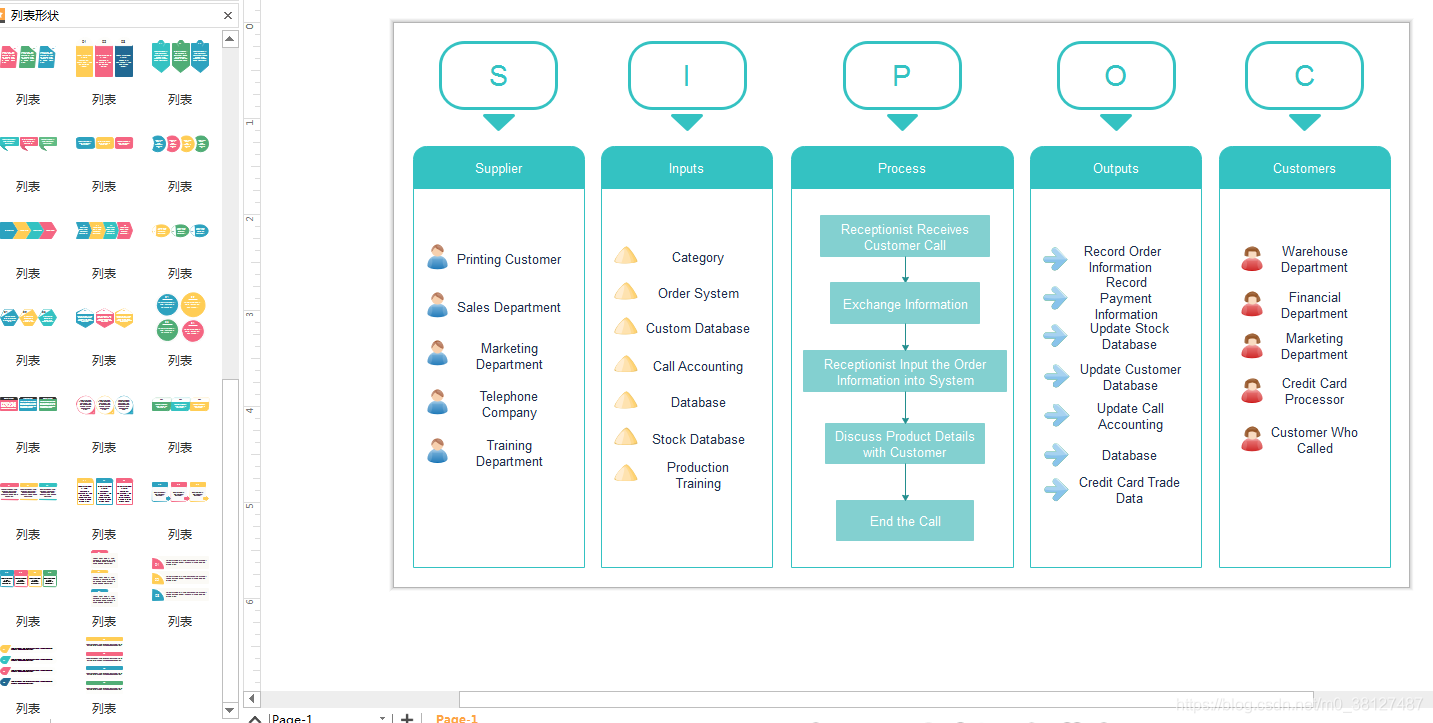Click arrow icon beside Record Order Information
Image resolution: width=1433 pixels, height=723 pixels.
[x=1056, y=259]
